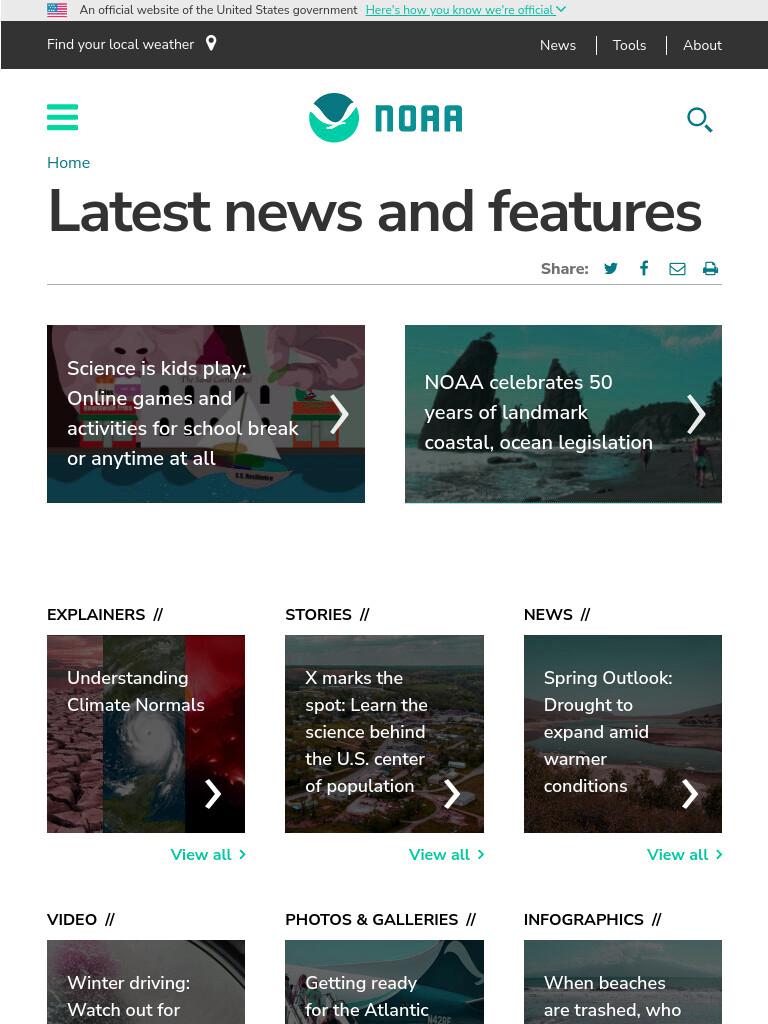Viewport: 768px width, 1024px height.
Task: Open NOAA celebrates 50 years story
Action: point(563,414)
